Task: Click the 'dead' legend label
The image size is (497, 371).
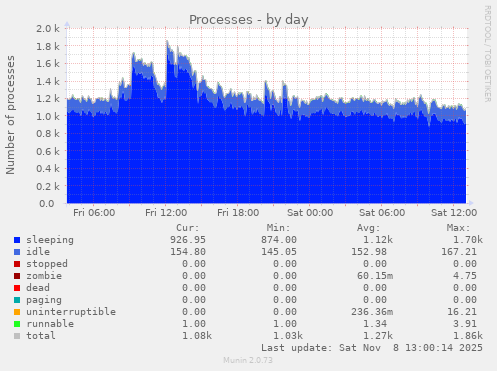Action: click(38, 288)
